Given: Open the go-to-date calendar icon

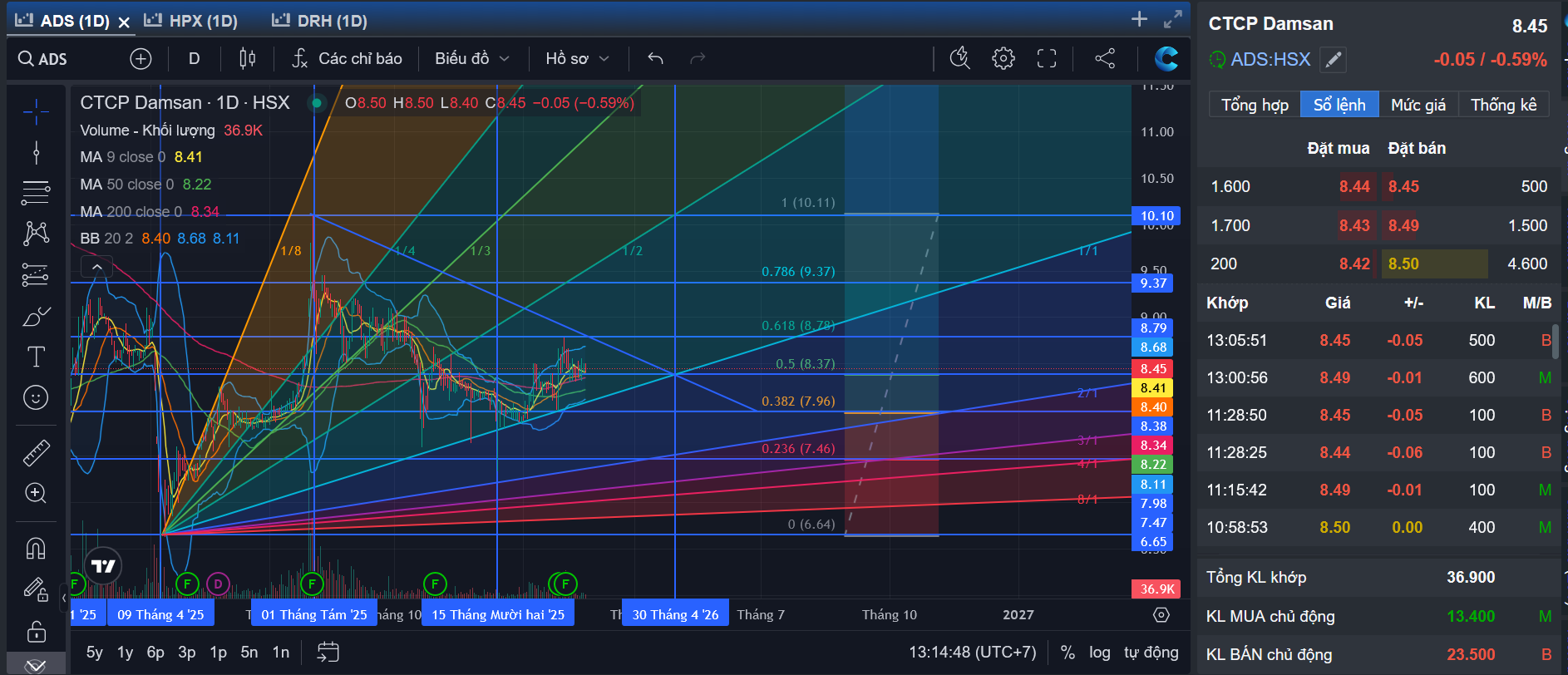Looking at the screenshot, I should 328,652.
